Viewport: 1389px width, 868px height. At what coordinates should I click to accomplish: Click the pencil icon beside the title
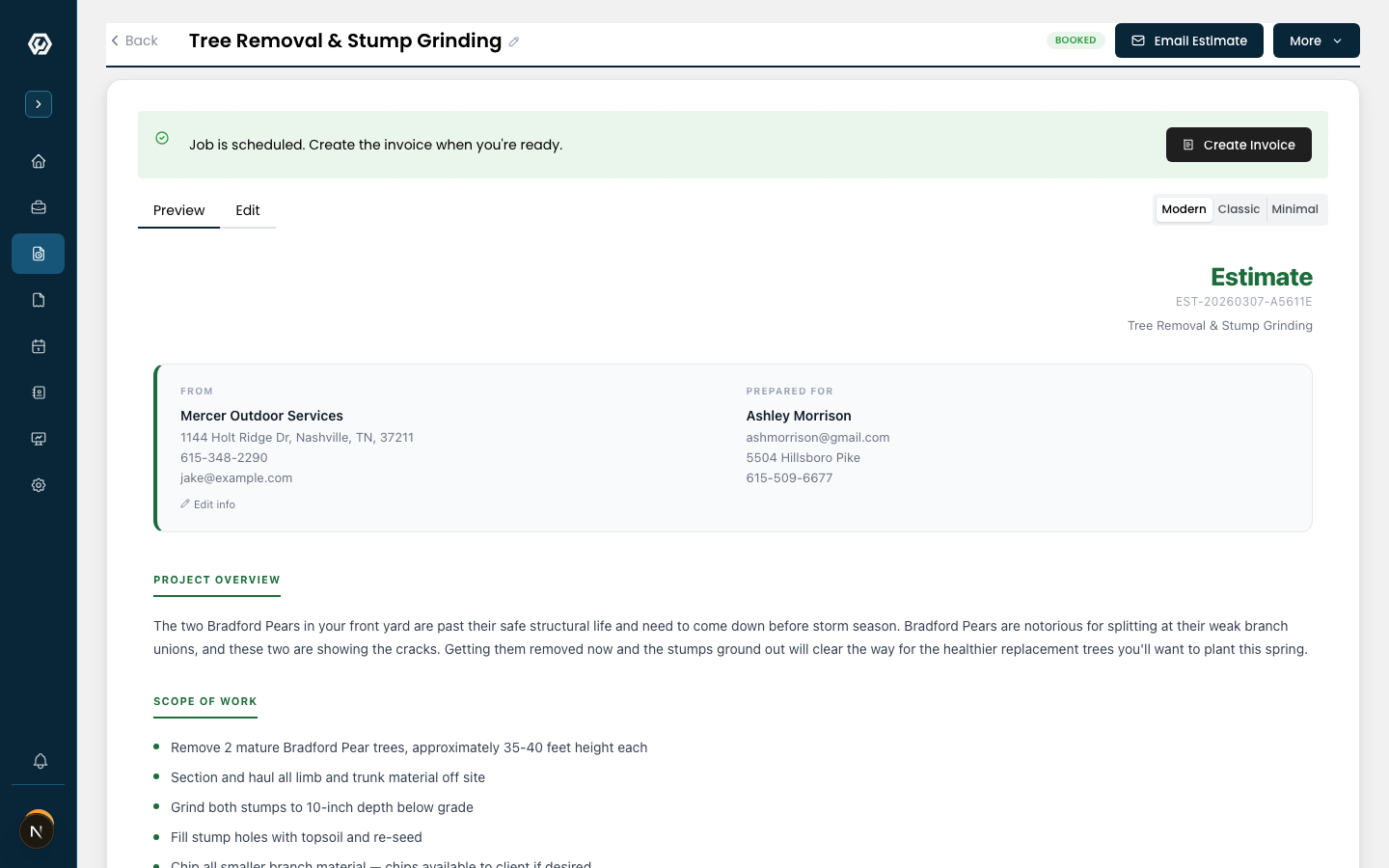tap(514, 41)
